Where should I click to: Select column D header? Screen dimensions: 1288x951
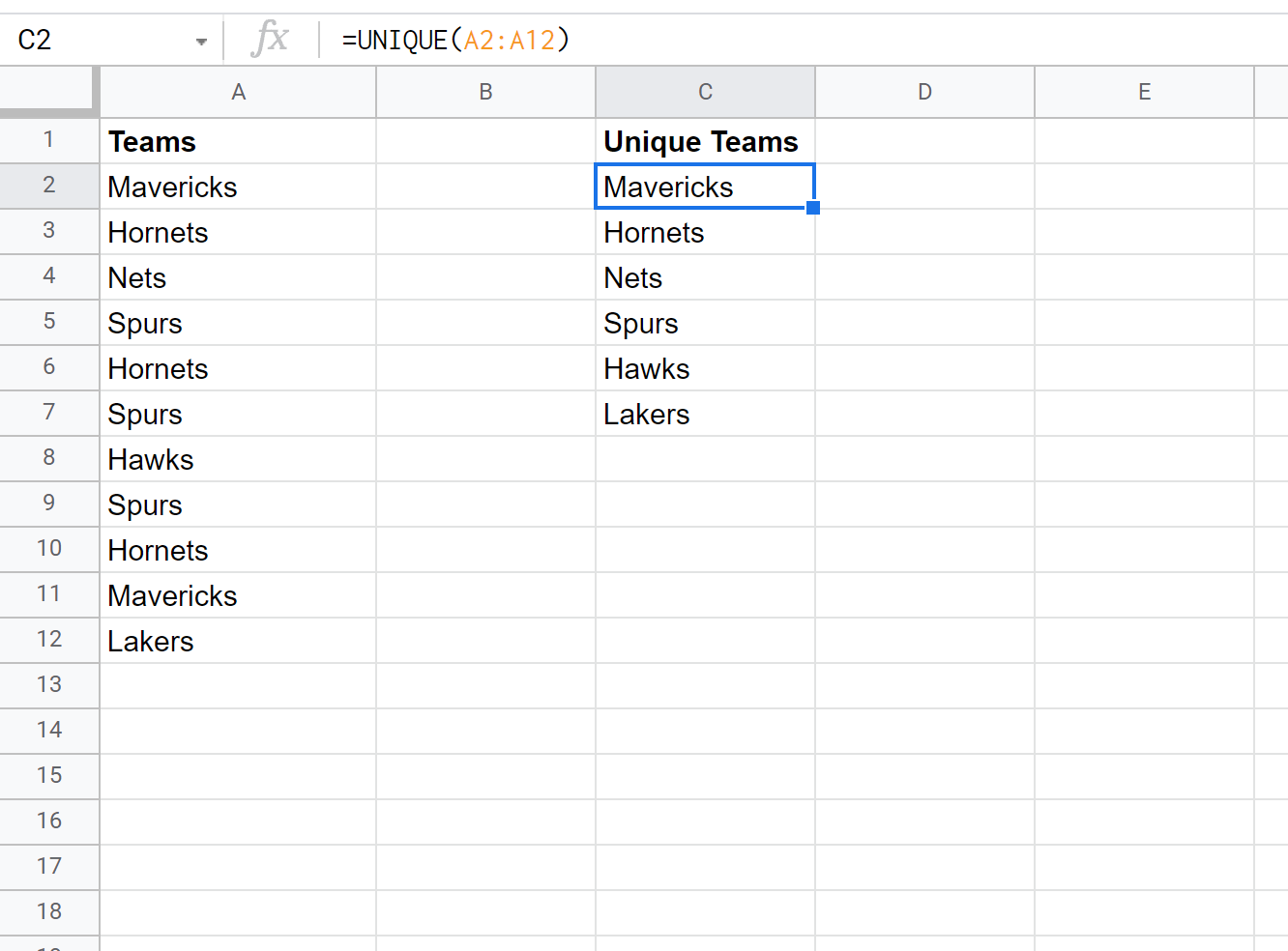pos(924,93)
